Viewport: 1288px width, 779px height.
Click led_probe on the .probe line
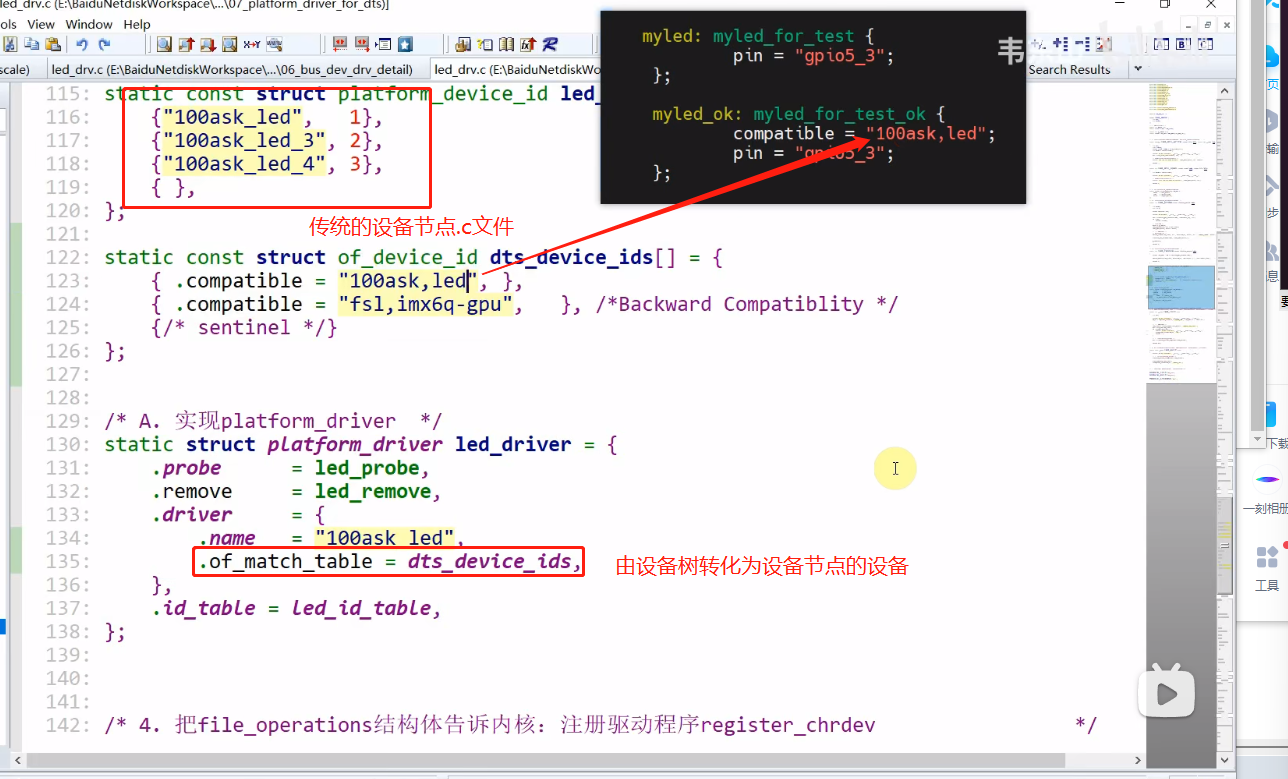pos(367,468)
